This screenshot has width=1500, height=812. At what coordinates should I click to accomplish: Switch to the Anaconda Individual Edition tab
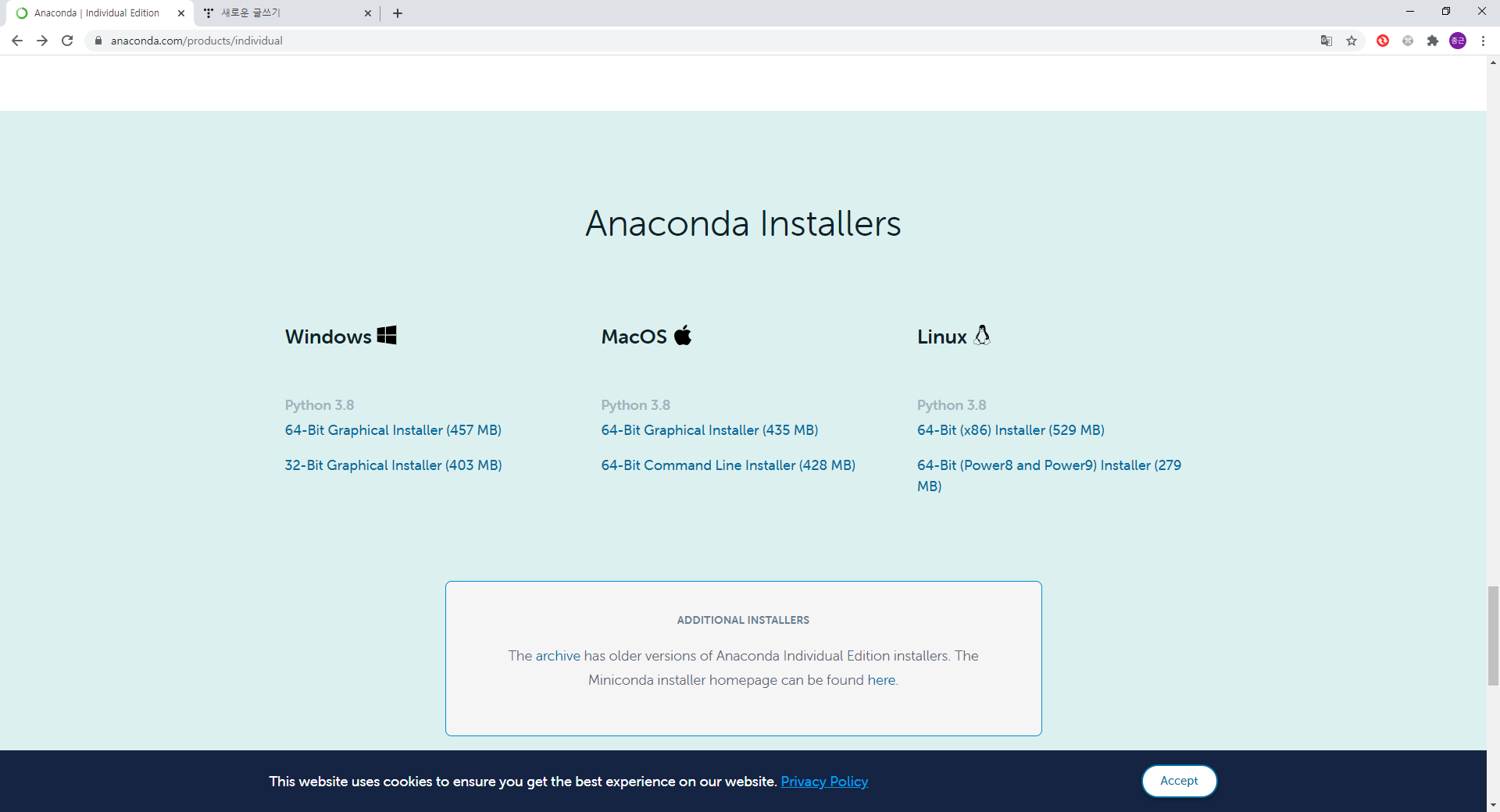[97, 13]
